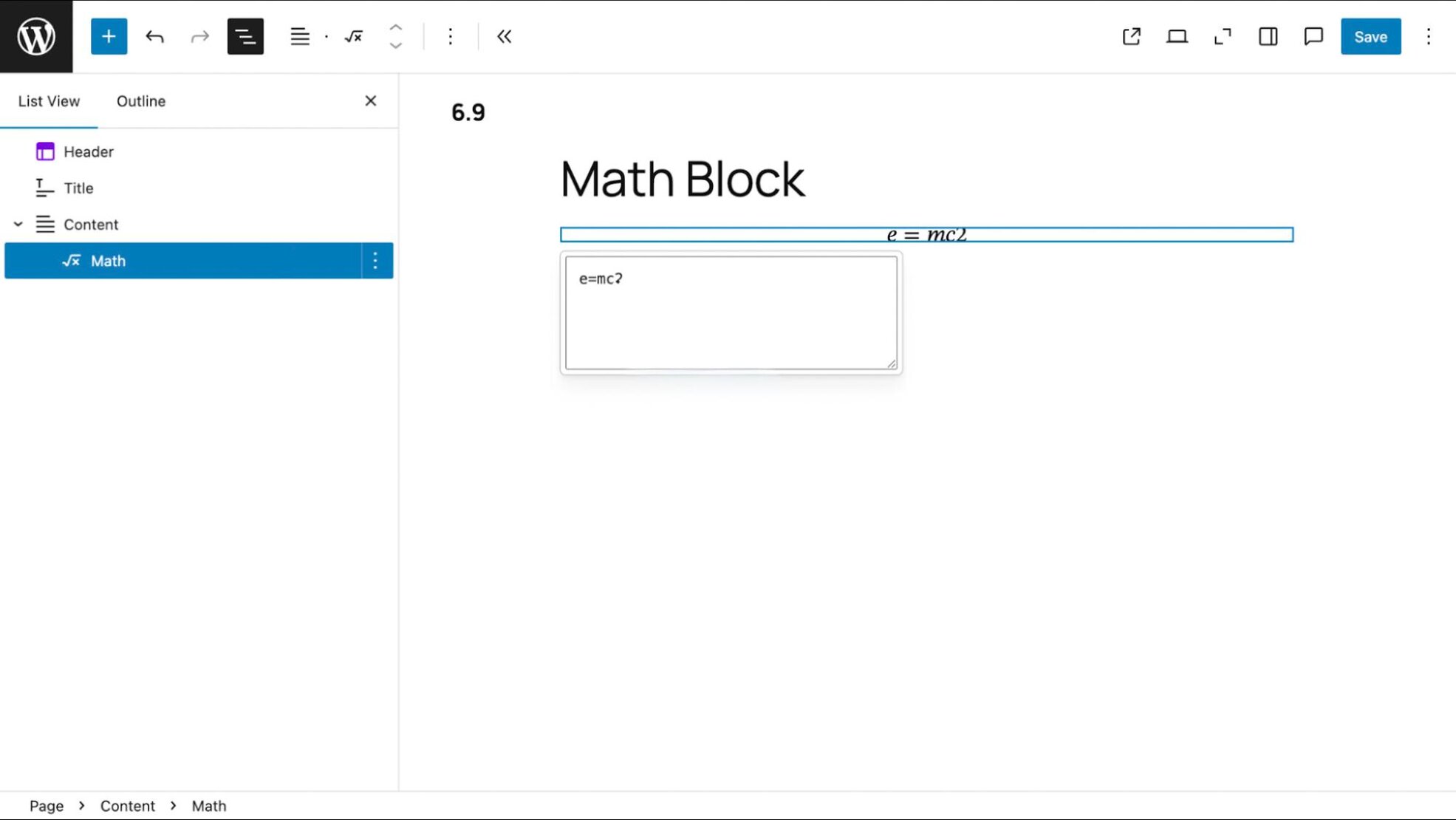This screenshot has width=1456, height=820.
Task: Click inside the e=mc2 equation field
Action: (731, 310)
